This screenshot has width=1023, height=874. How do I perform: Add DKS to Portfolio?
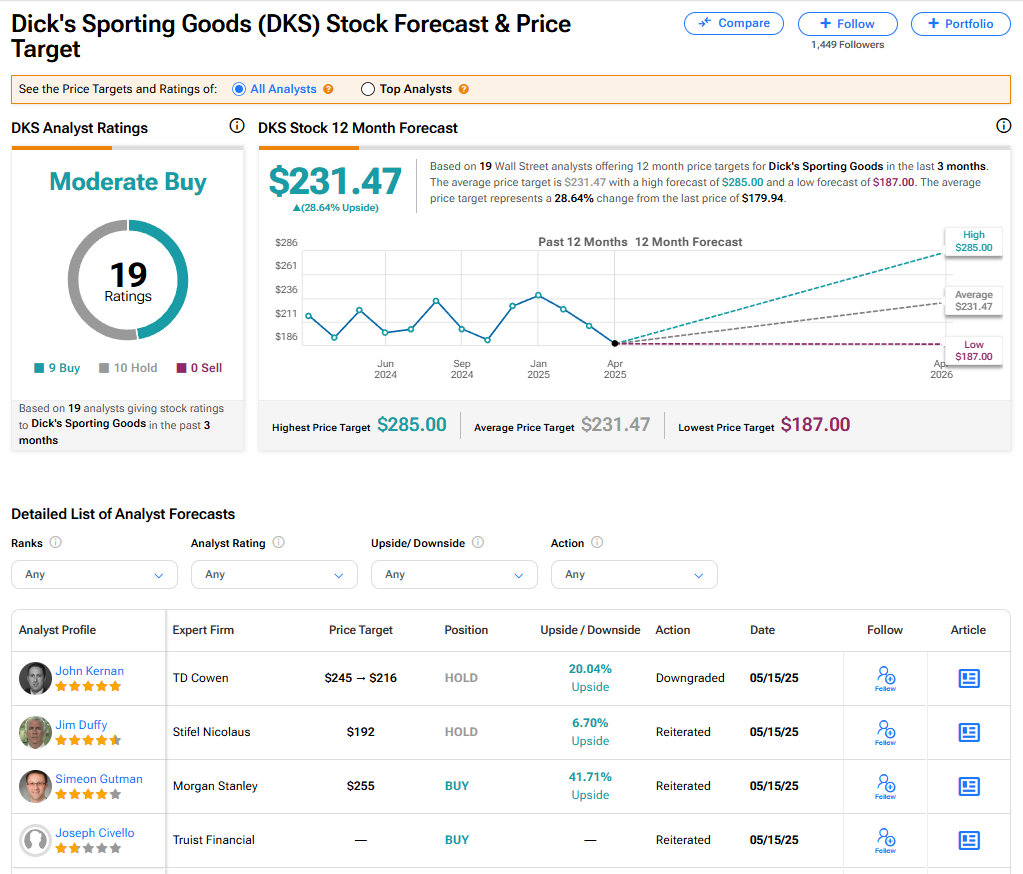click(x=960, y=23)
